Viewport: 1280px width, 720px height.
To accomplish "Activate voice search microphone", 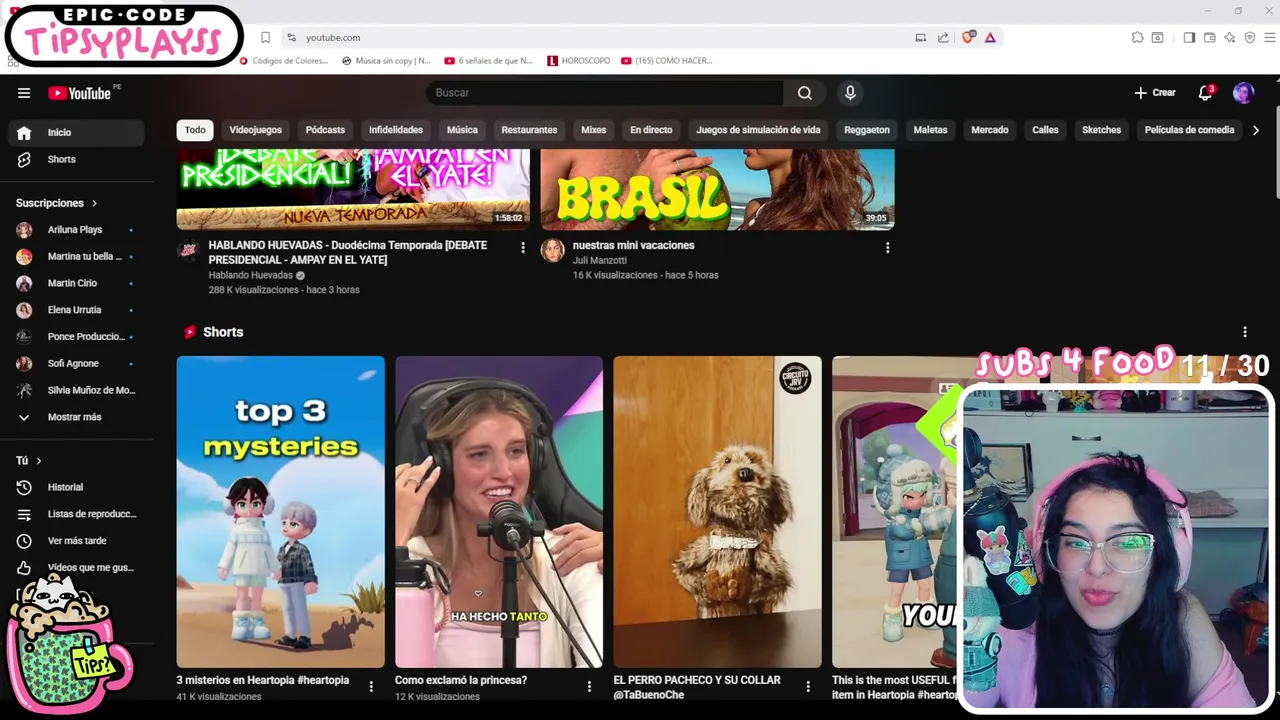I will (x=850, y=93).
